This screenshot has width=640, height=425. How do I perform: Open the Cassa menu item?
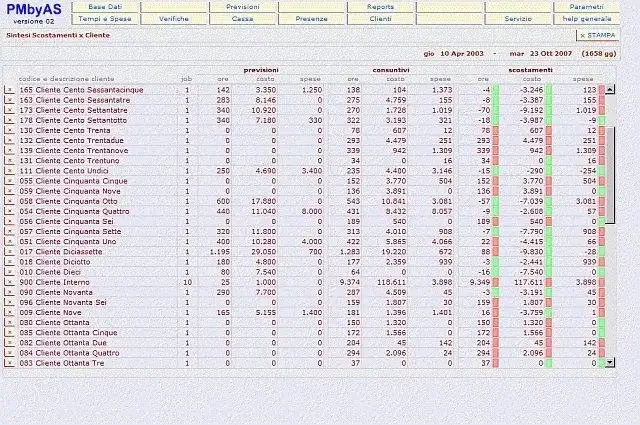click(242, 19)
